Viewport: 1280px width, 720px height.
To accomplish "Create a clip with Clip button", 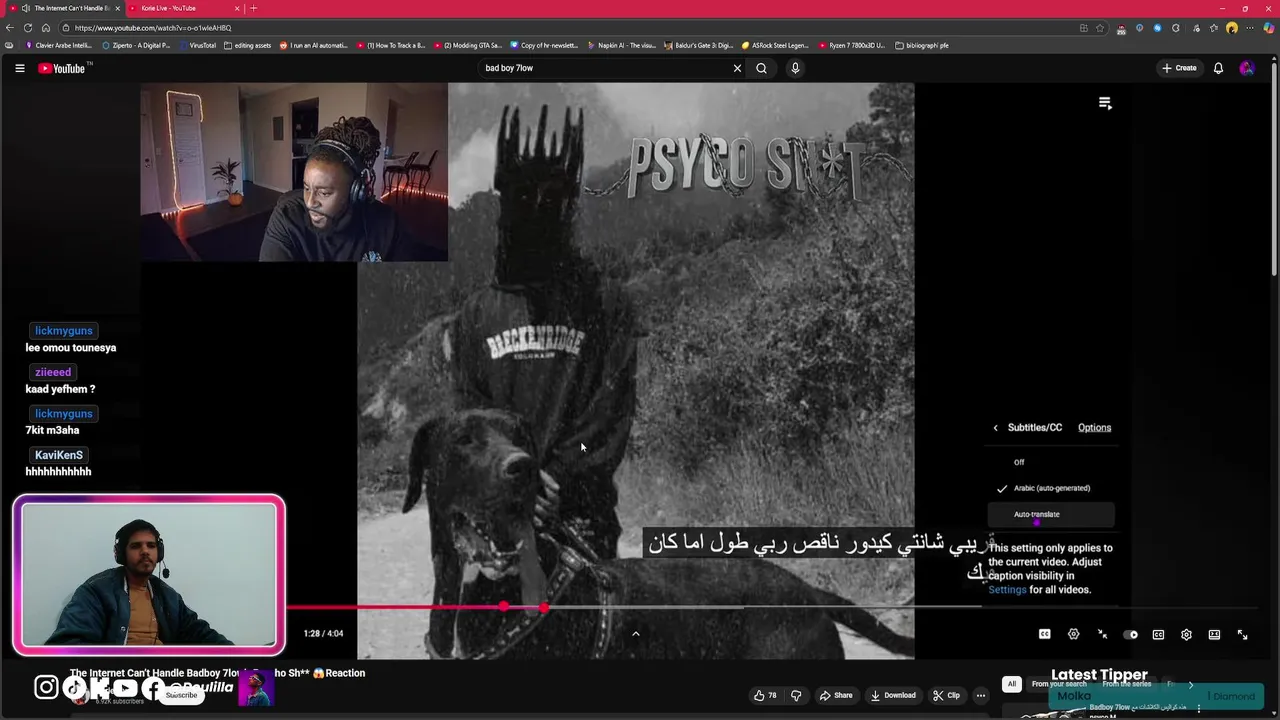I will [x=946, y=695].
